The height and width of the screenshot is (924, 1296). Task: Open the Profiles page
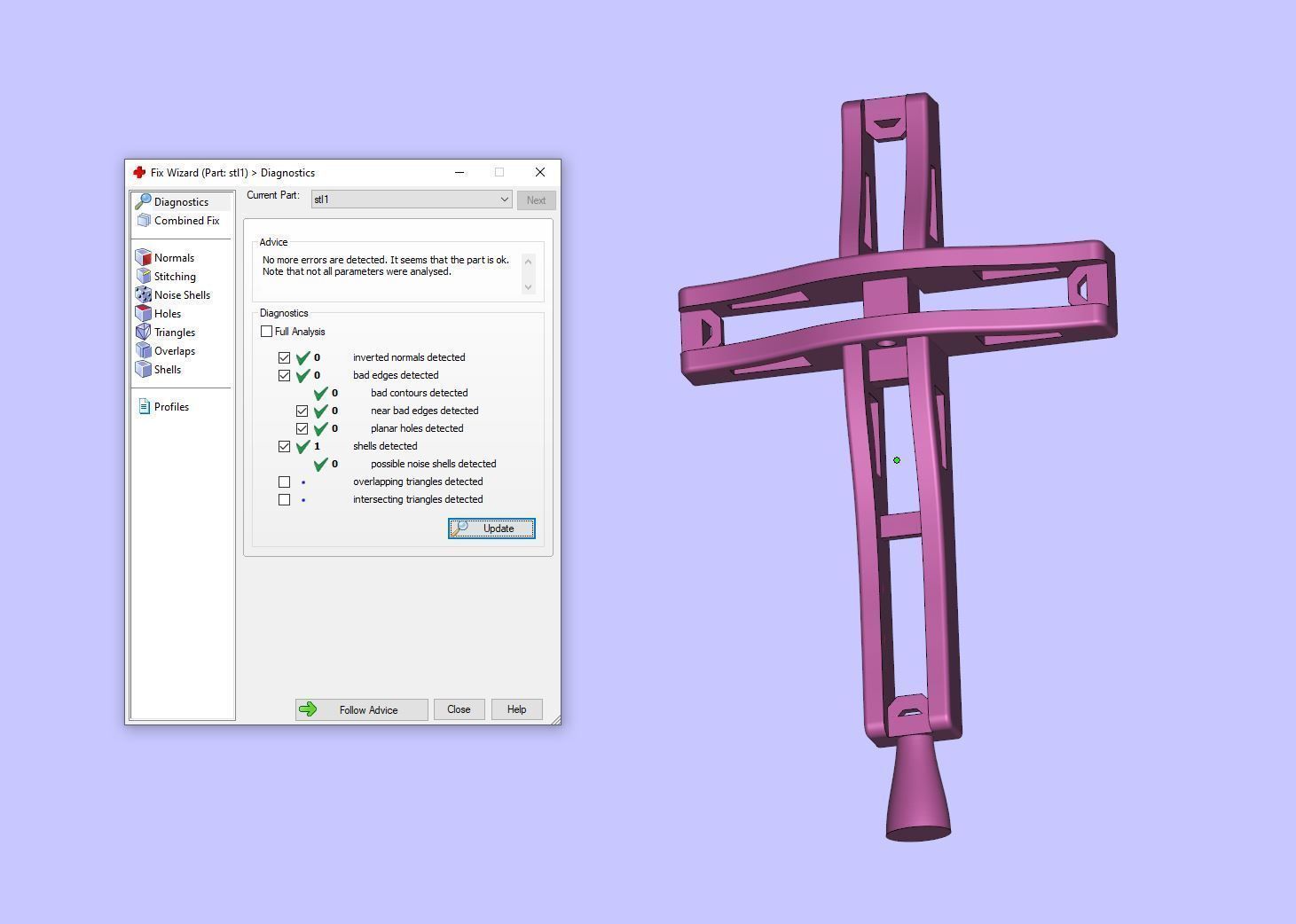point(171,407)
